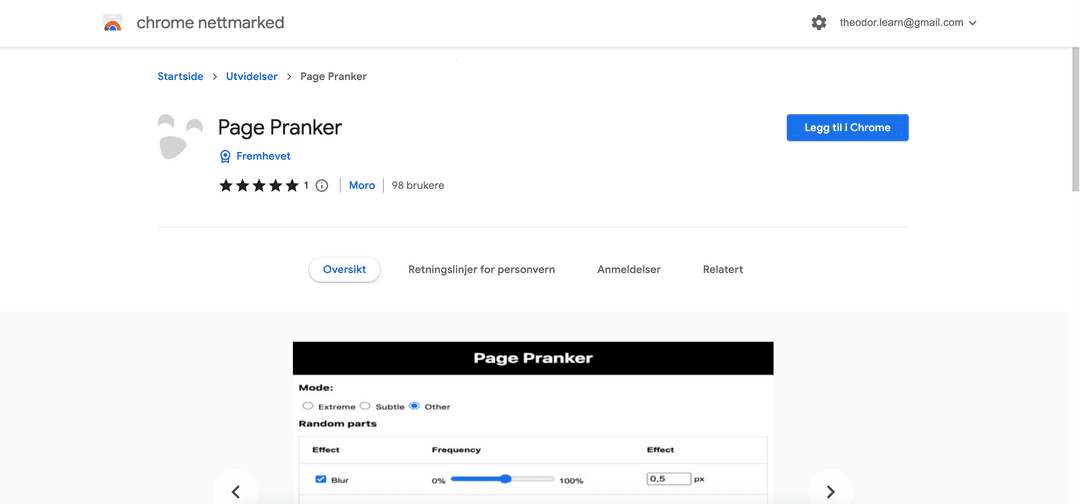Go to the Startside breadcrumb link
The height and width of the screenshot is (504, 1080).
coord(180,76)
